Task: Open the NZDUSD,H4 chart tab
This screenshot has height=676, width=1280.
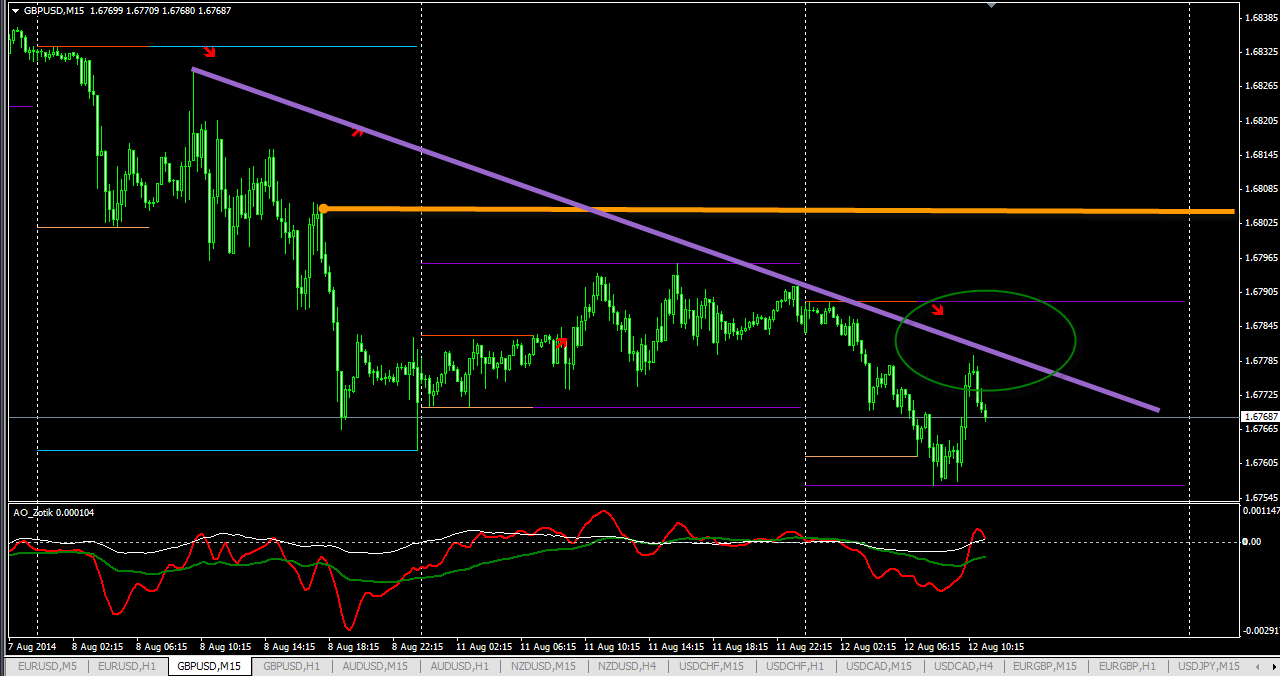Action: tap(627, 666)
